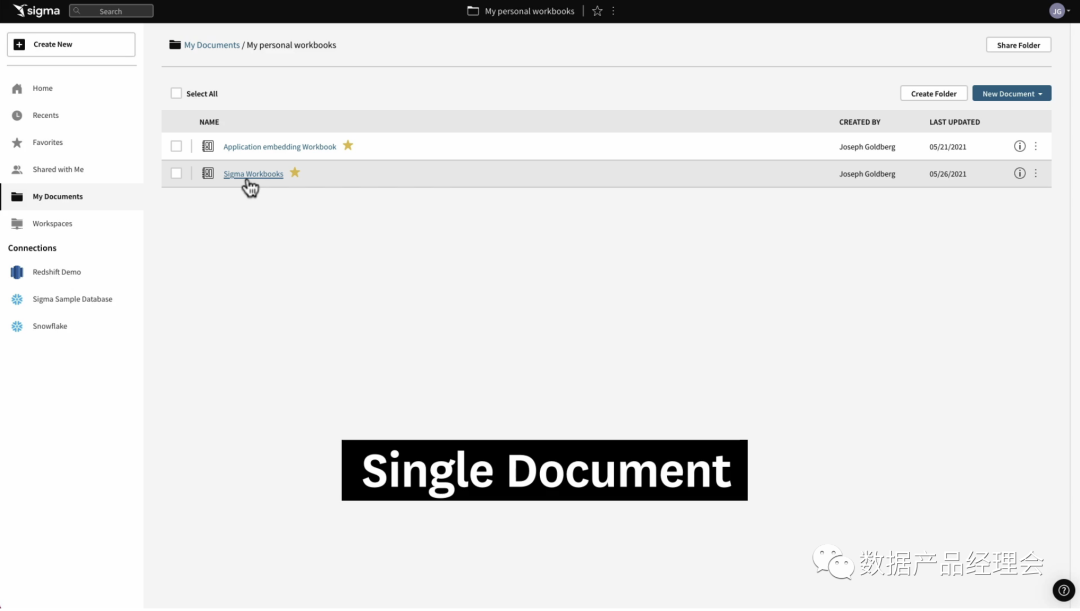
Task: Open more options for Application embedding Workbook
Action: (1035, 146)
